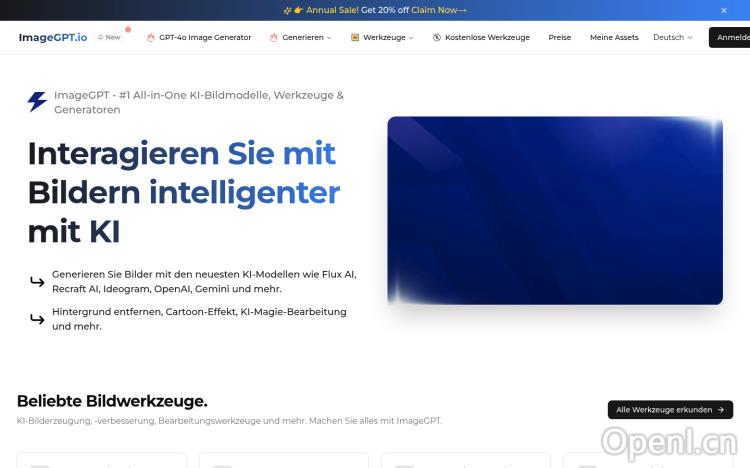Click the flame icon next to Generieren
Viewport: 750px width, 468px height.
tap(273, 37)
